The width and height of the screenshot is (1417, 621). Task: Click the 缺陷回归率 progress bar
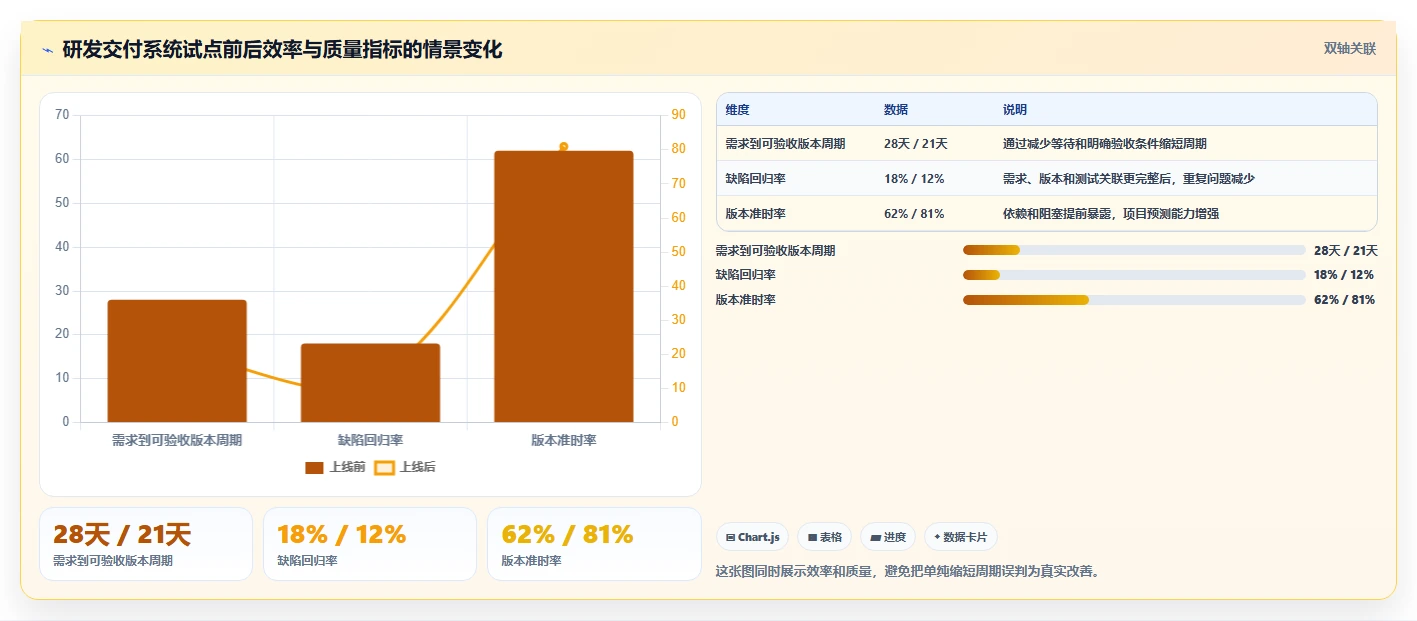[x=1134, y=275]
